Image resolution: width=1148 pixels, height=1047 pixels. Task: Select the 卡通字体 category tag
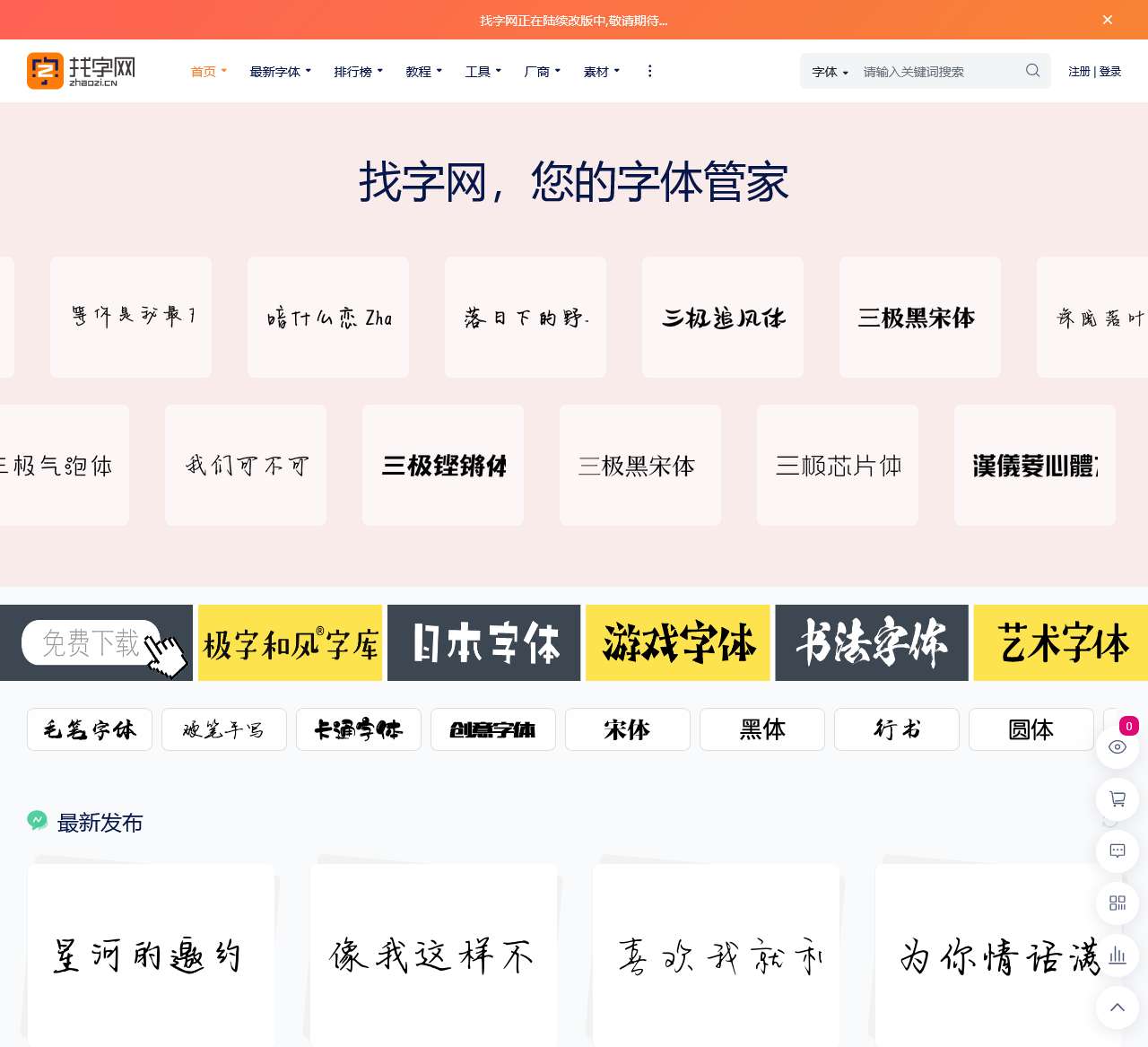pyautogui.click(x=359, y=729)
